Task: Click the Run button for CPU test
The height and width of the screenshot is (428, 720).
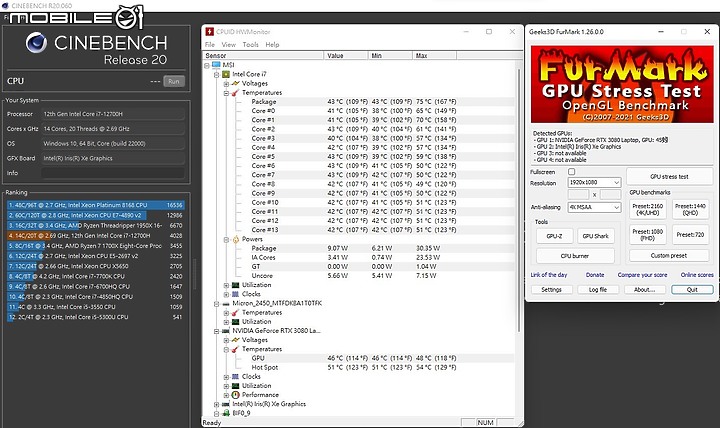Action: [x=174, y=81]
